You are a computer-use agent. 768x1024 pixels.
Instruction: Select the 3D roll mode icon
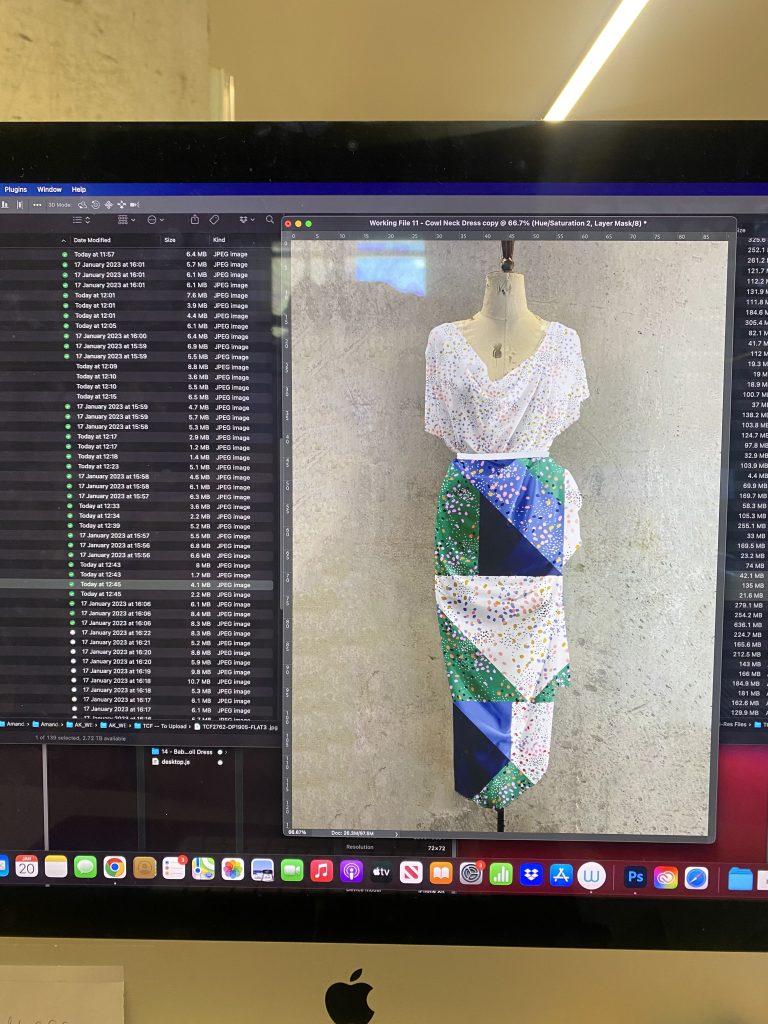point(95,204)
